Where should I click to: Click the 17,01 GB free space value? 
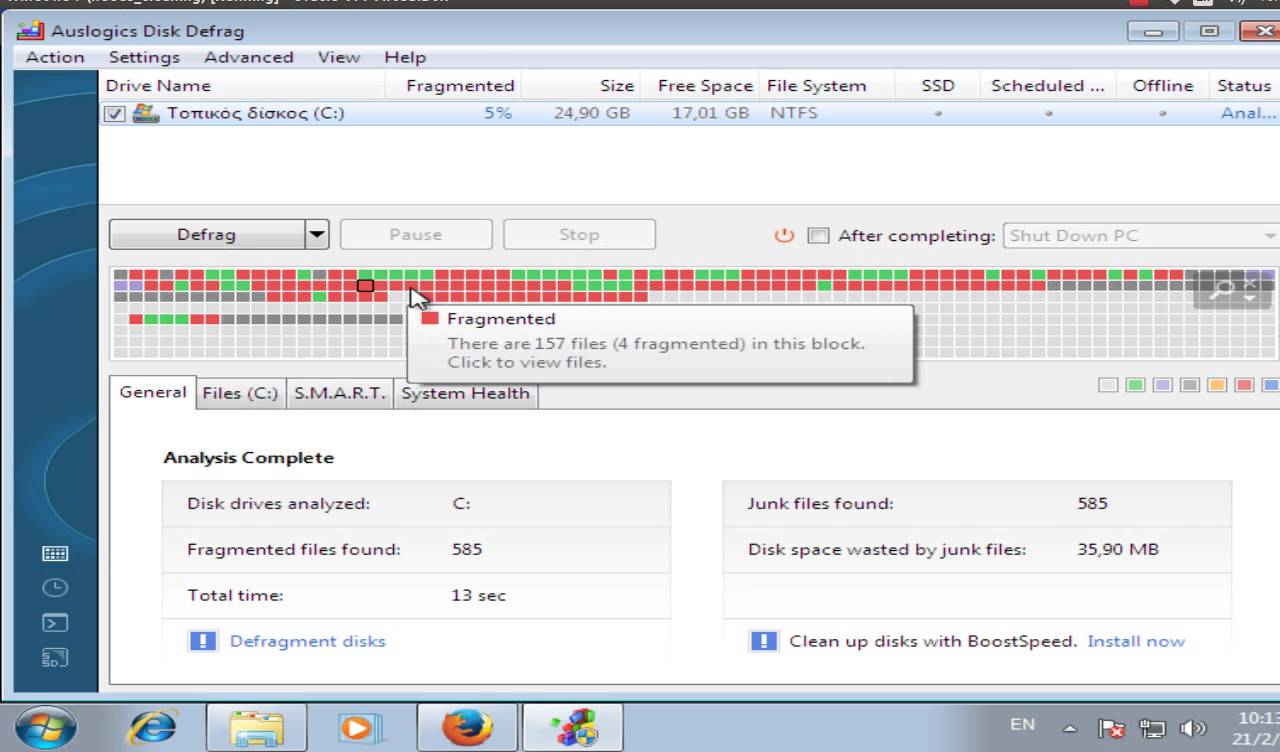pos(710,113)
